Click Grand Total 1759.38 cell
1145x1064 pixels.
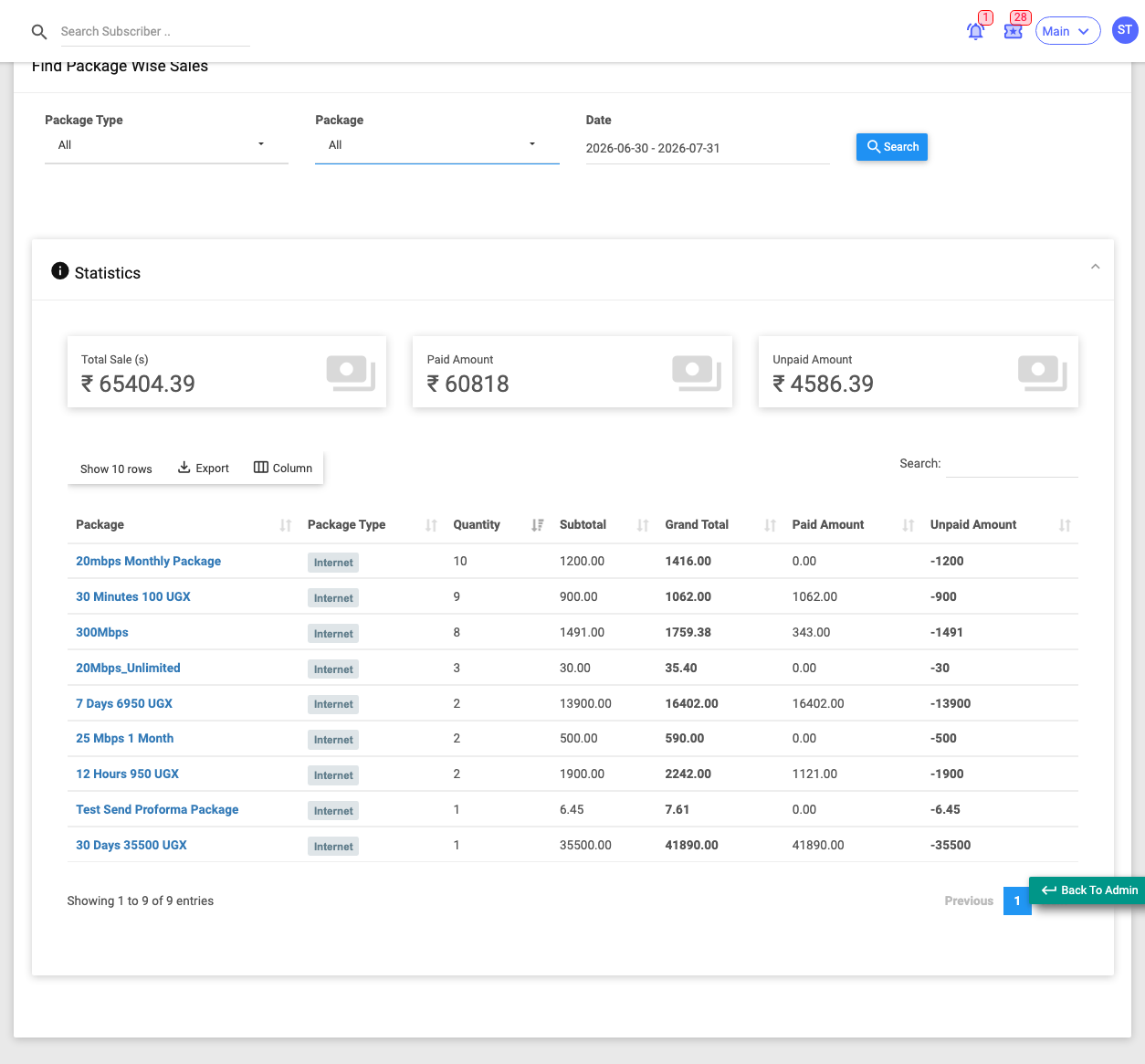point(688,632)
